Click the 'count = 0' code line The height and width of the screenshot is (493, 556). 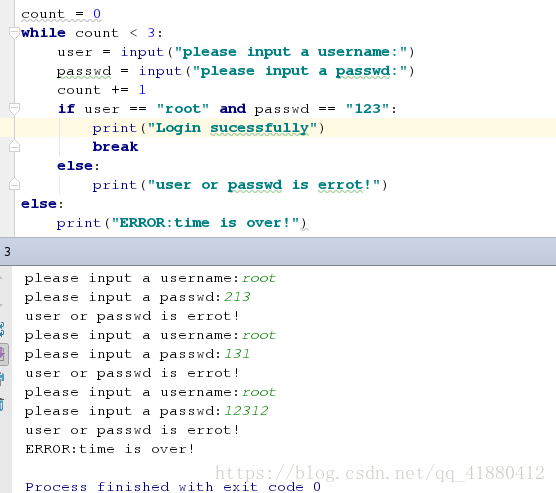pyautogui.click(x=61, y=14)
